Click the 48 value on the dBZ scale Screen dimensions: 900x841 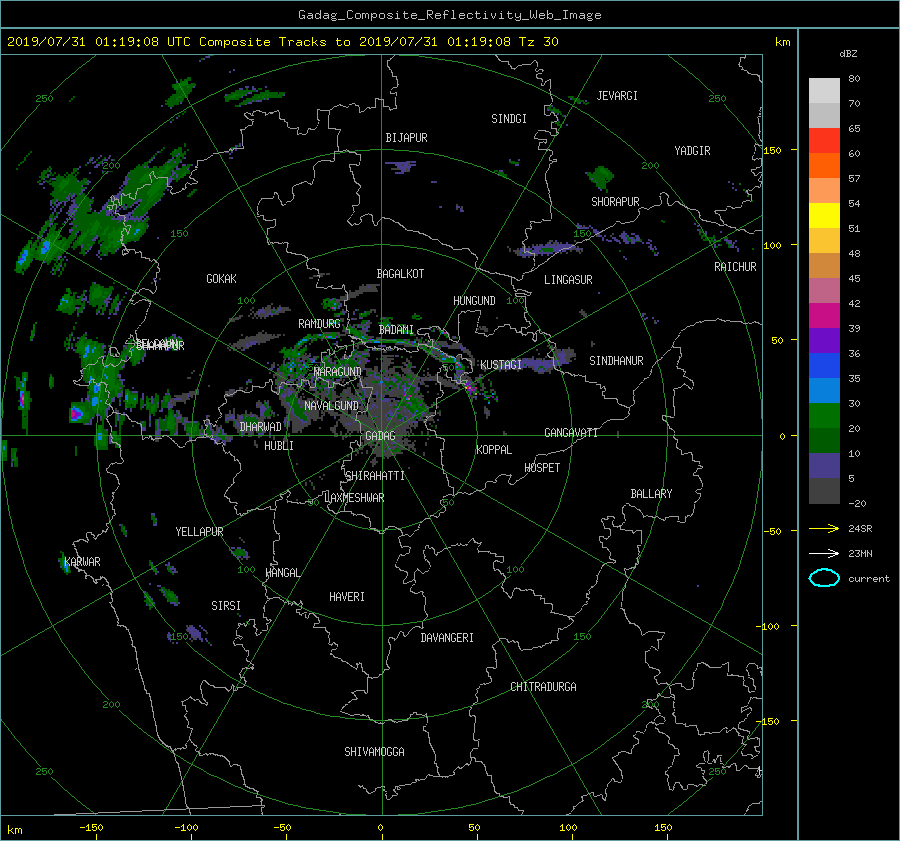tap(854, 253)
